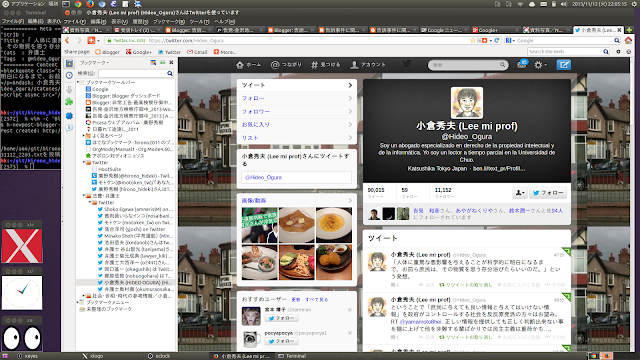Close the bookmarks sidebar with X
The height and width of the screenshot is (360, 640).
(171, 62)
